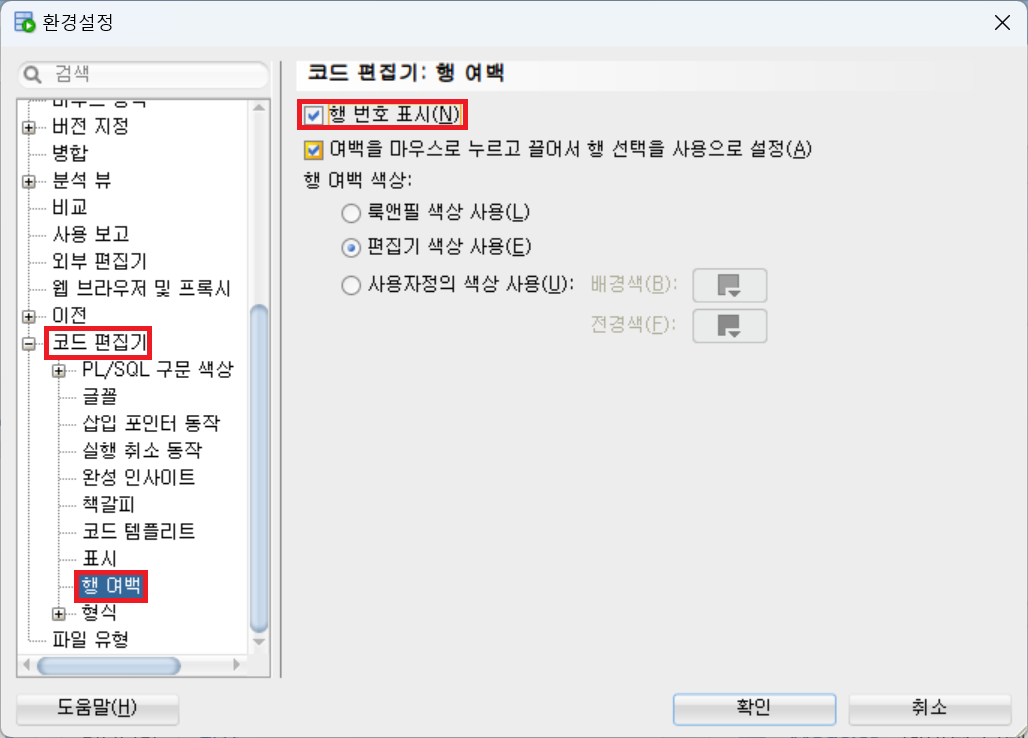Select 사용자정의 색상 사용 radio button

pyautogui.click(x=351, y=285)
